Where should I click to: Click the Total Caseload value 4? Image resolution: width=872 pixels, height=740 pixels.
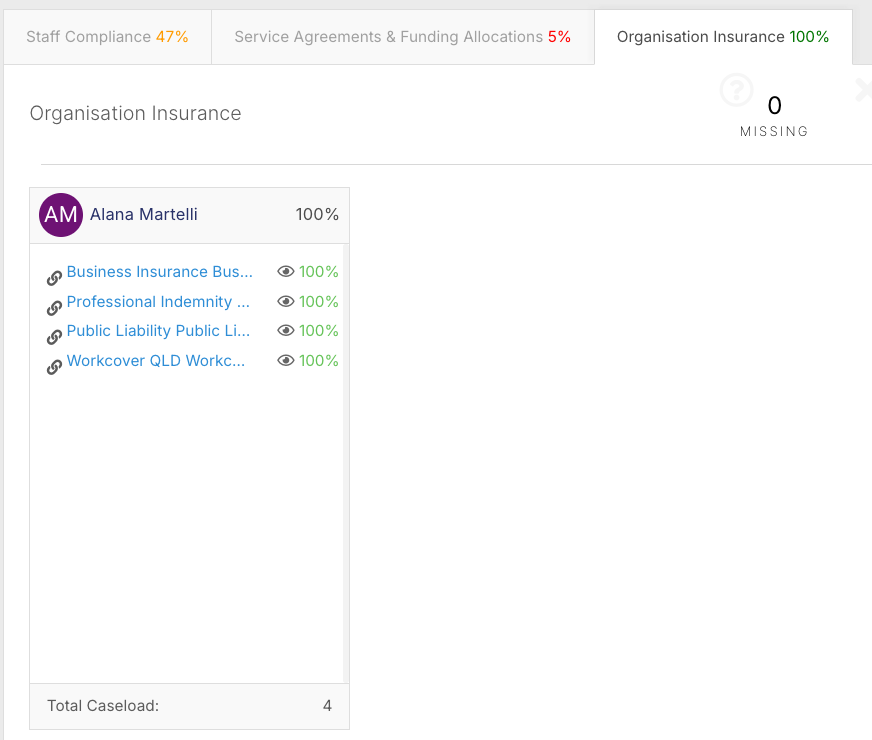click(x=328, y=706)
